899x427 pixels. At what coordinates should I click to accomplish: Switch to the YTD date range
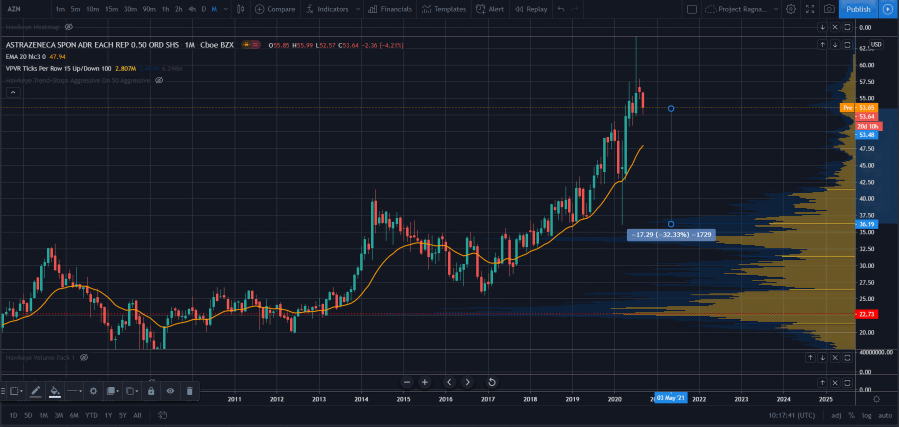(x=91, y=415)
